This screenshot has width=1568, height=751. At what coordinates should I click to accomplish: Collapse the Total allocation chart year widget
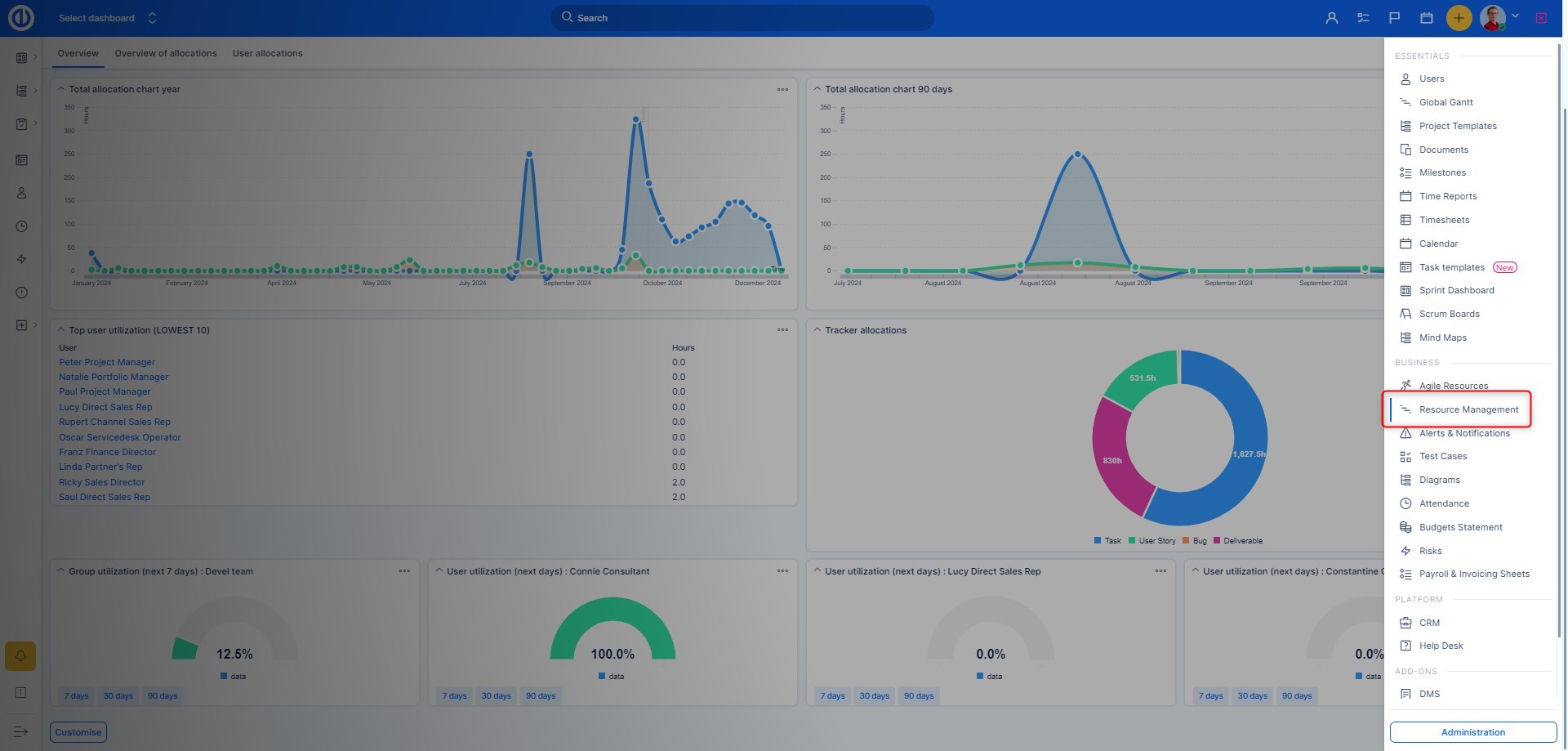61,89
